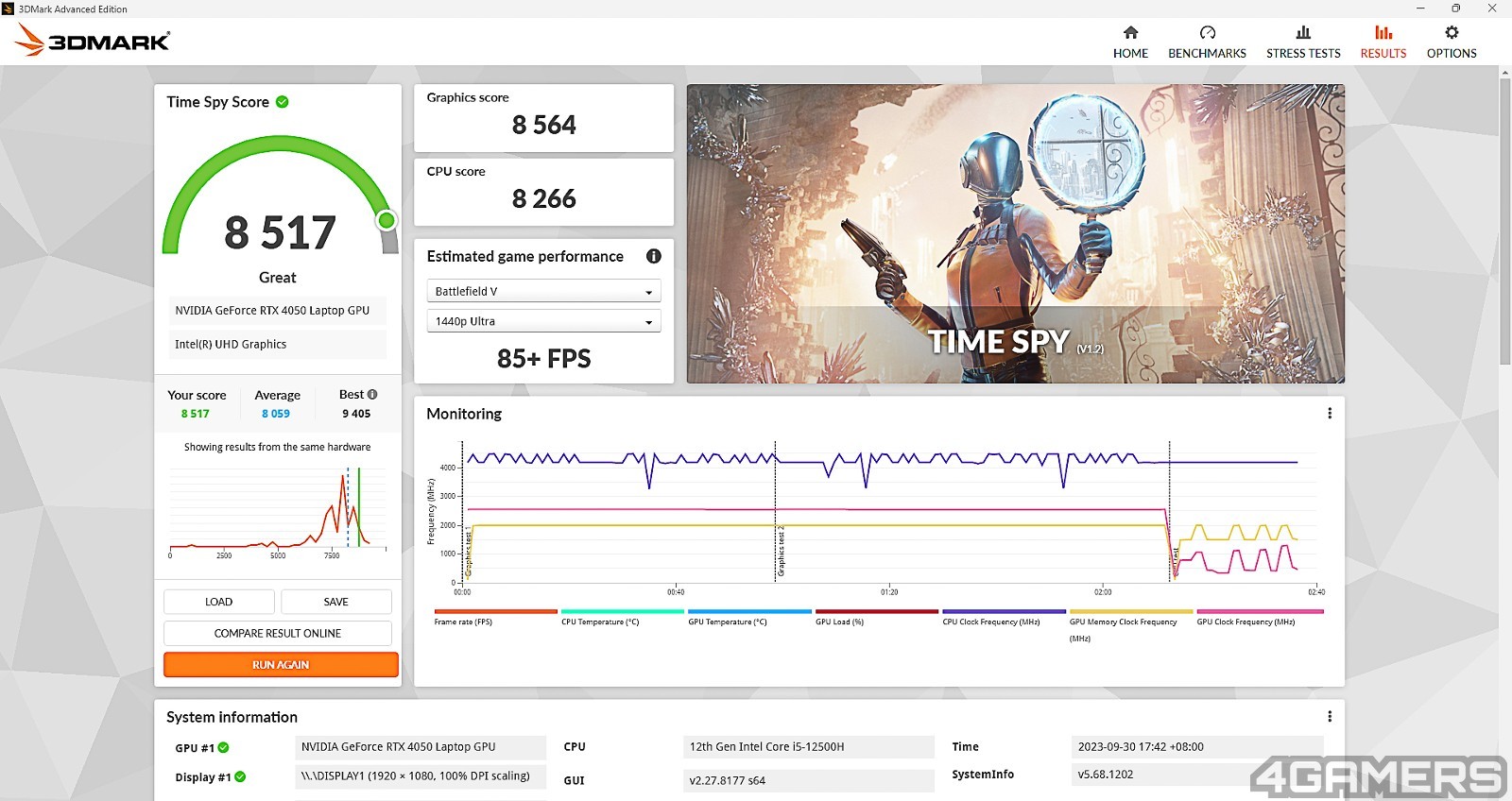Image resolution: width=1512 pixels, height=801 pixels.
Task: Click the DISPLAY1 1920 × 1080 field
Action: (x=421, y=776)
